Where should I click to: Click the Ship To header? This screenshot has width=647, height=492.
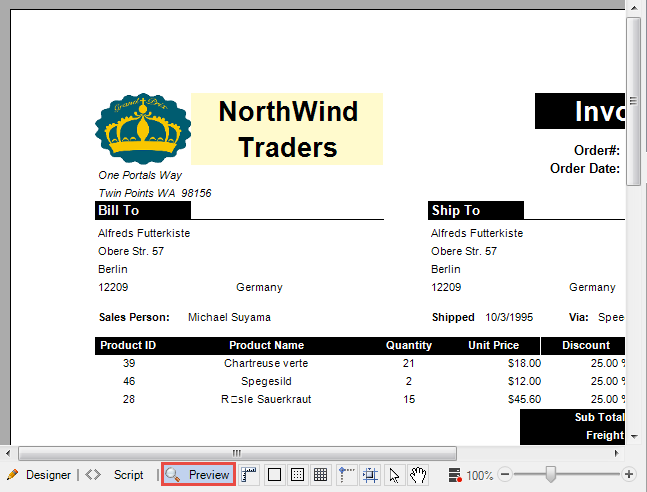pyautogui.click(x=476, y=210)
